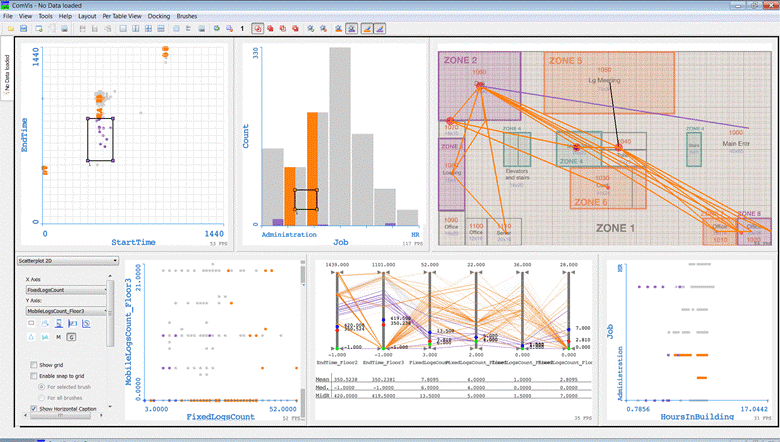Click the red-outlined brush mode toolbar icon
The width and height of the screenshot is (780, 442).
pyautogui.click(x=259, y=29)
